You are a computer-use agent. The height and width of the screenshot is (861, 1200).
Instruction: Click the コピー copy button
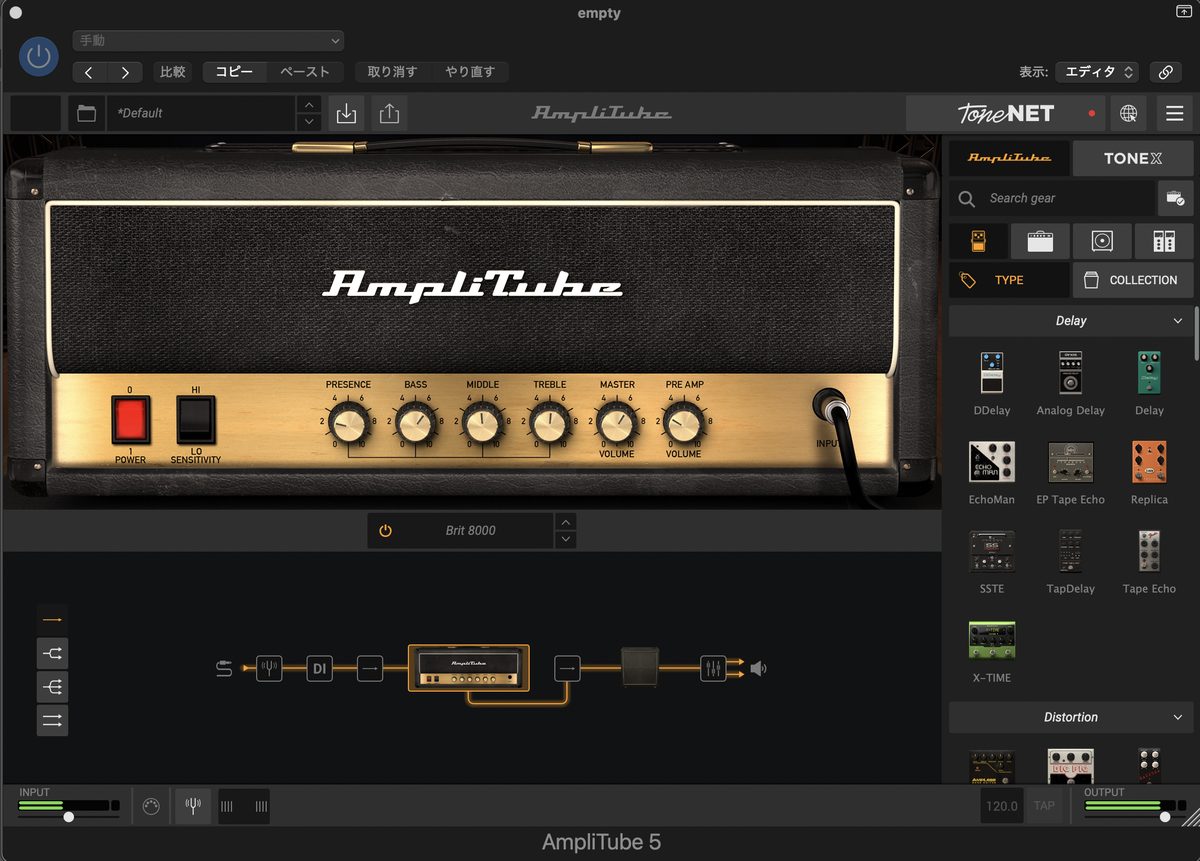(235, 72)
